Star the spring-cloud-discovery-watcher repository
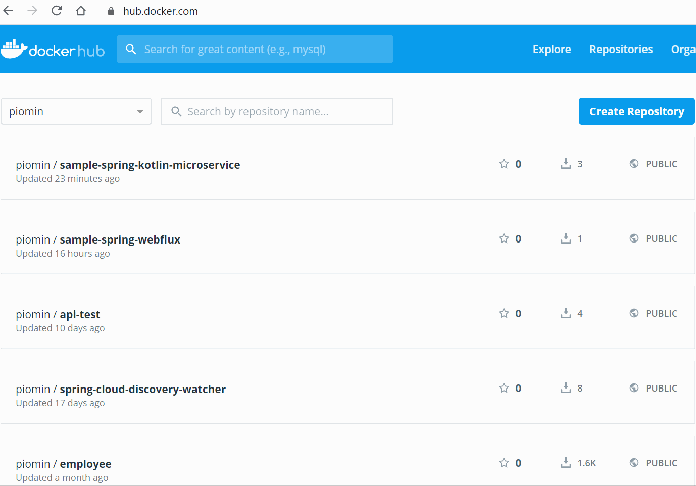The height and width of the screenshot is (486, 696). [504, 388]
